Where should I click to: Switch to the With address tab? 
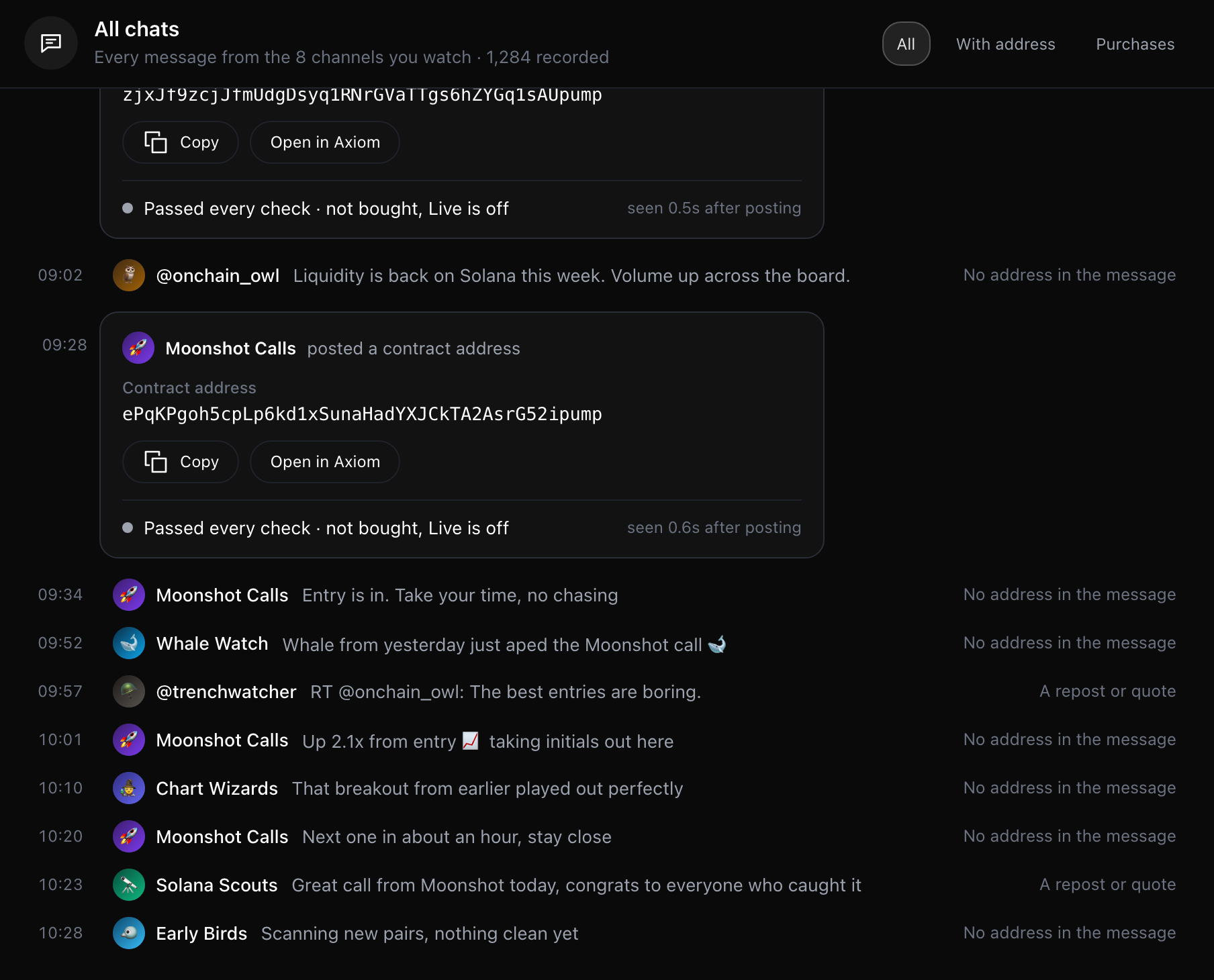click(1005, 44)
